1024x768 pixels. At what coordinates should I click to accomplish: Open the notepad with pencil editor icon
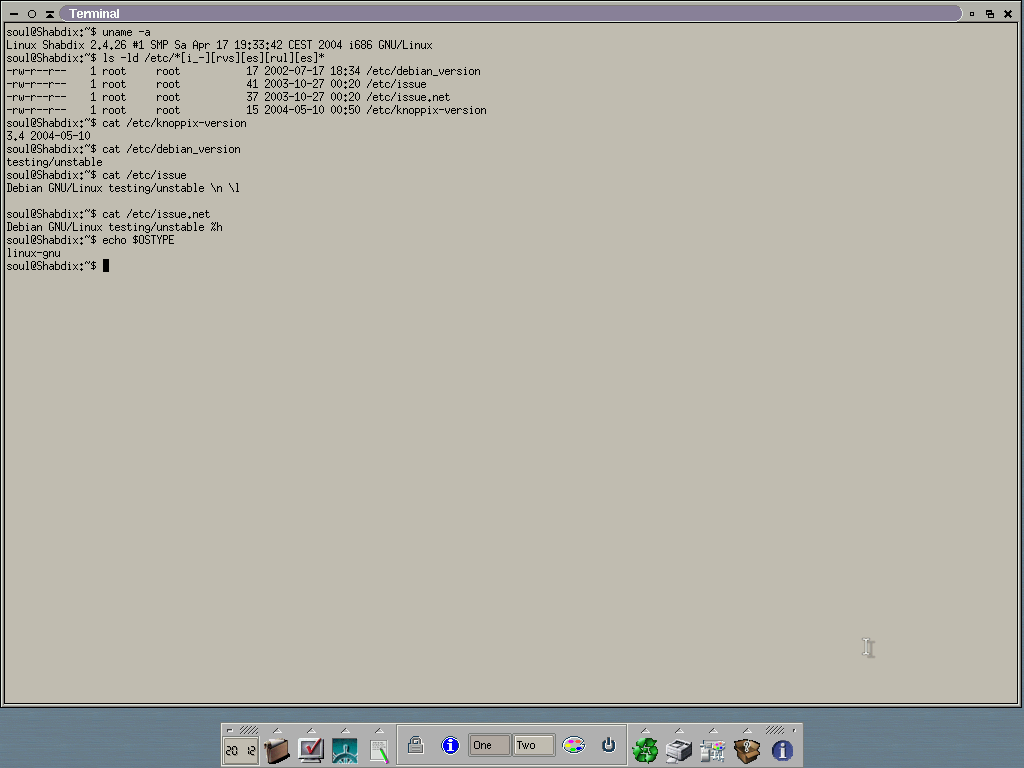[x=379, y=750]
